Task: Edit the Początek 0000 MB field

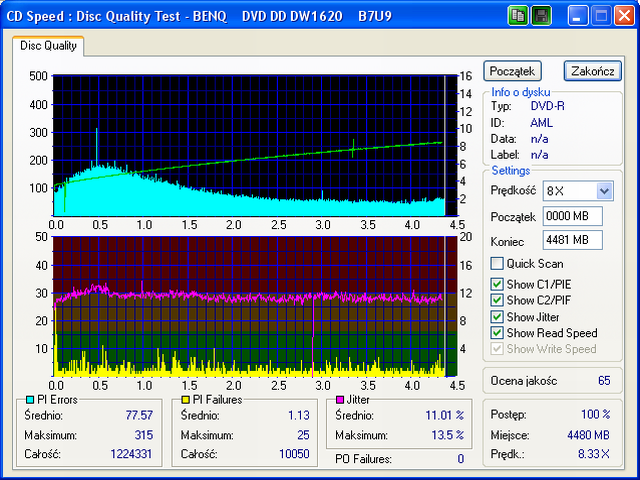Action: click(x=573, y=216)
